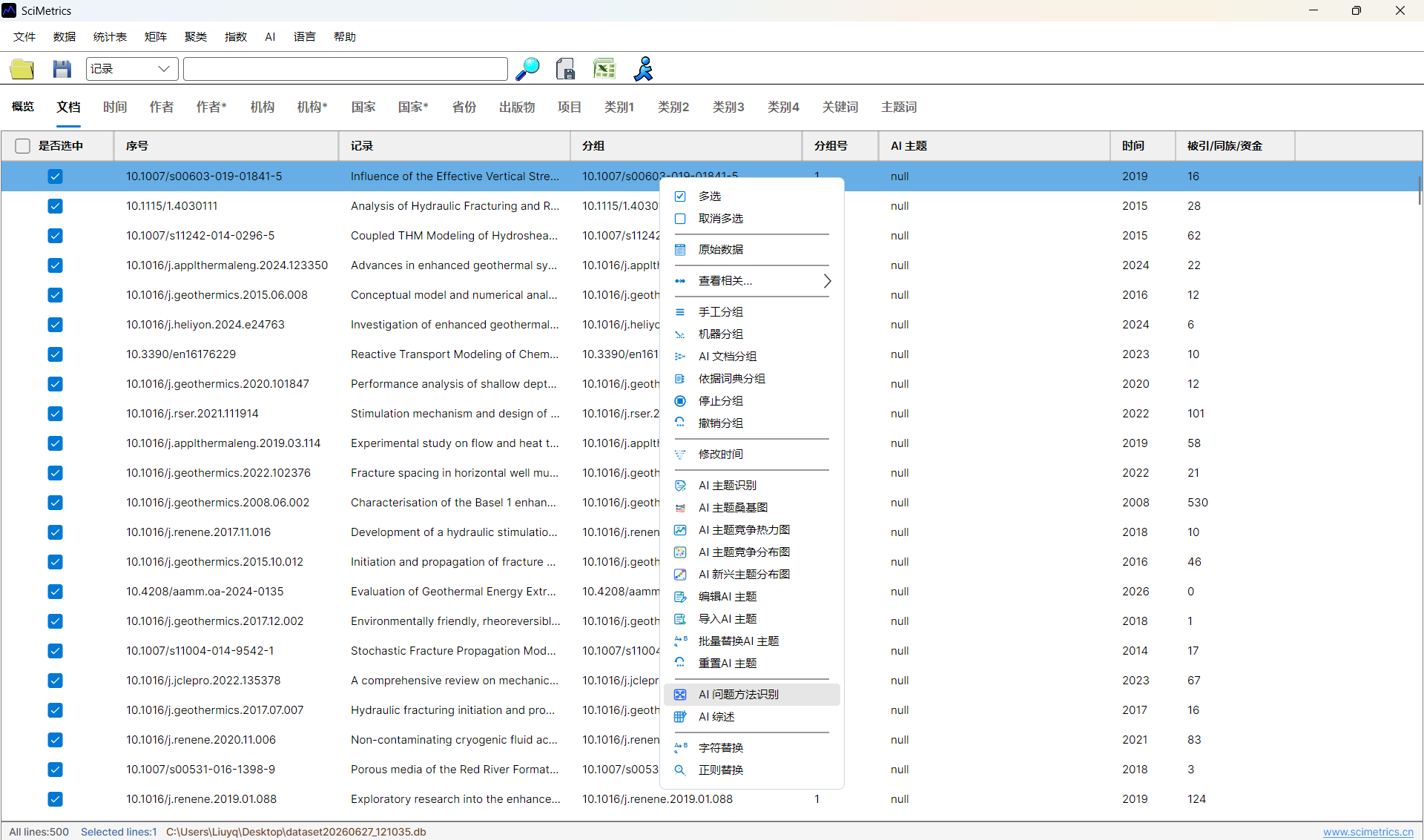Screen dimensions: 1424x840
Task: Click the document database icon in toolbar
Action: point(565,69)
